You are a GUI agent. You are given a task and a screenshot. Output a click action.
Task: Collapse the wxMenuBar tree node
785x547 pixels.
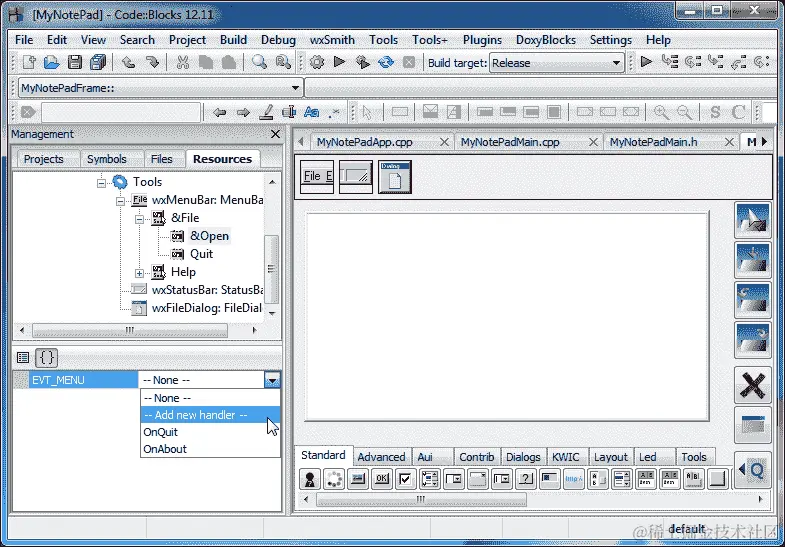pyautogui.click(x=120, y=201)
